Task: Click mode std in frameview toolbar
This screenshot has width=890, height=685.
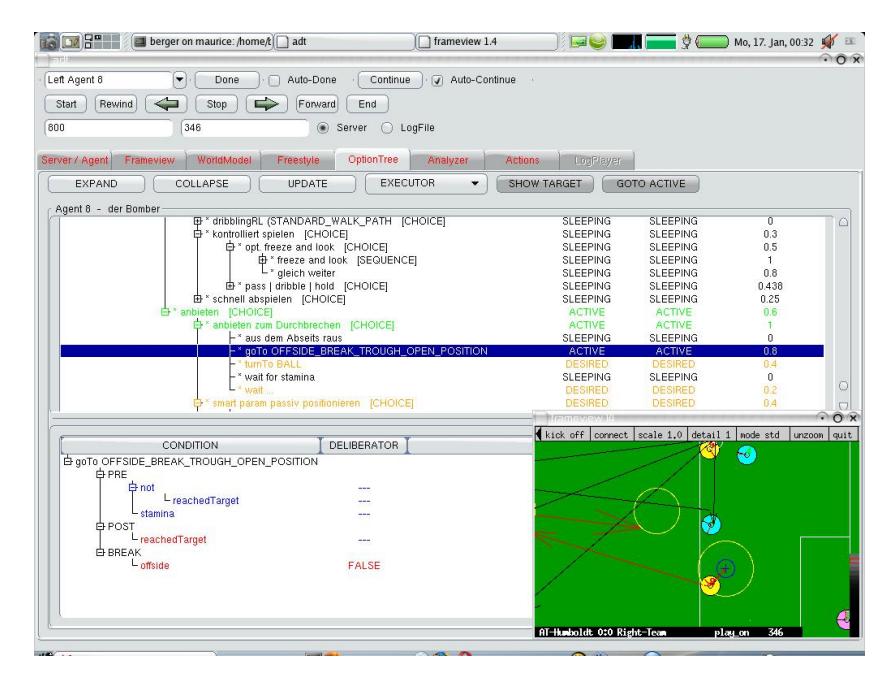Action: (760, 435)
